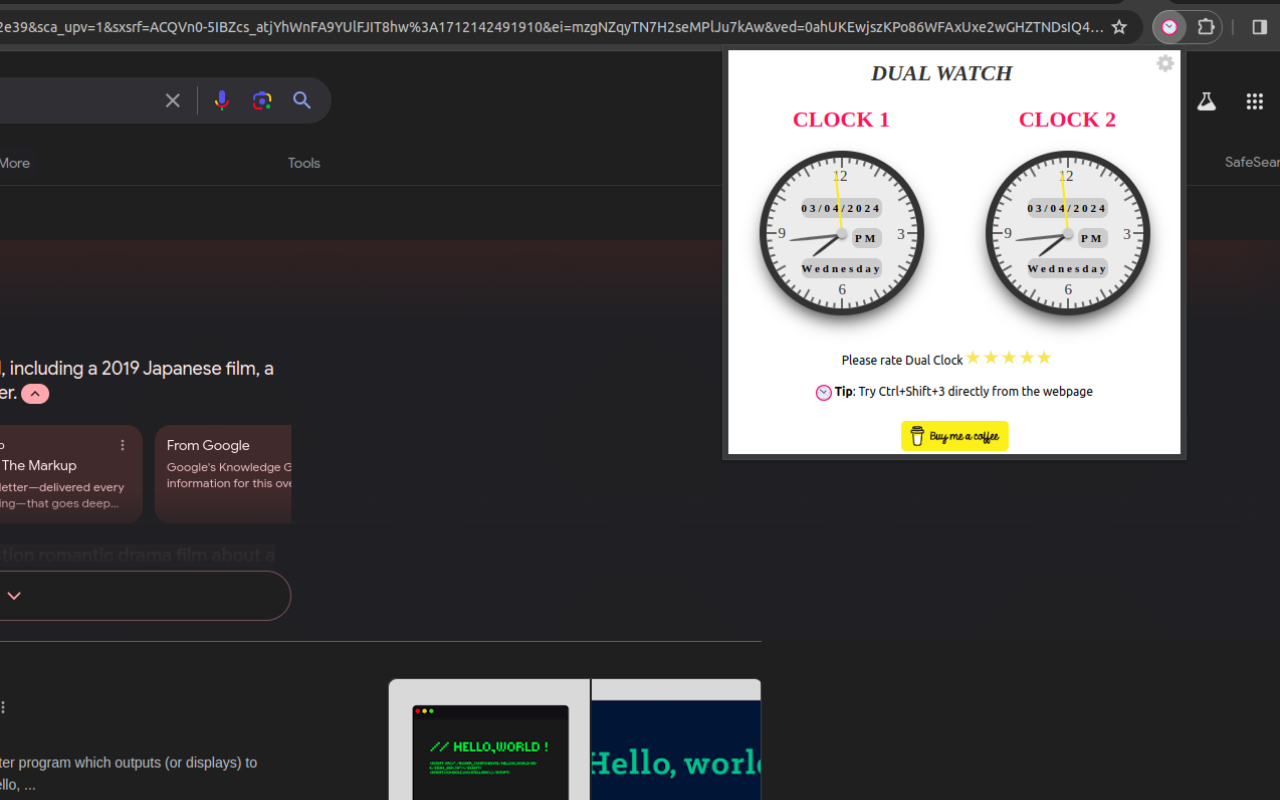The width and height of the screenshot is (1280, 800).
Task: Open the Tools menu
Action: 303,162
